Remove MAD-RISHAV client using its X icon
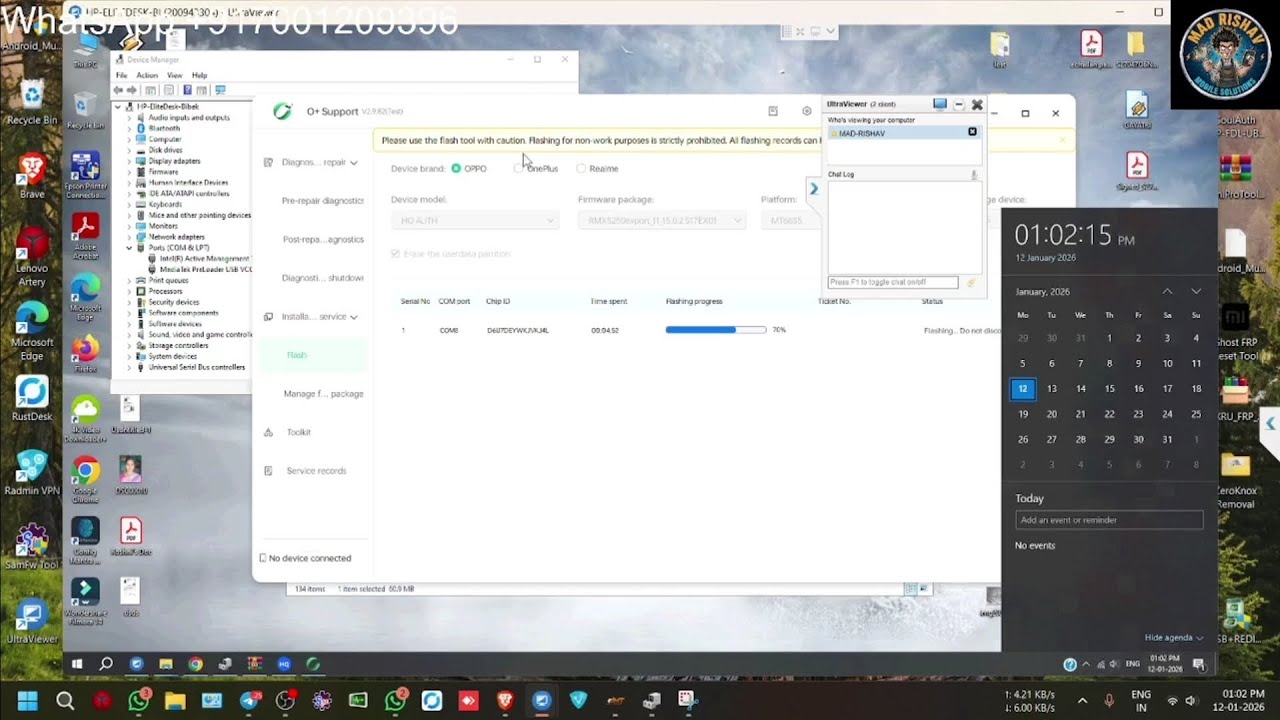 (972, 132)
